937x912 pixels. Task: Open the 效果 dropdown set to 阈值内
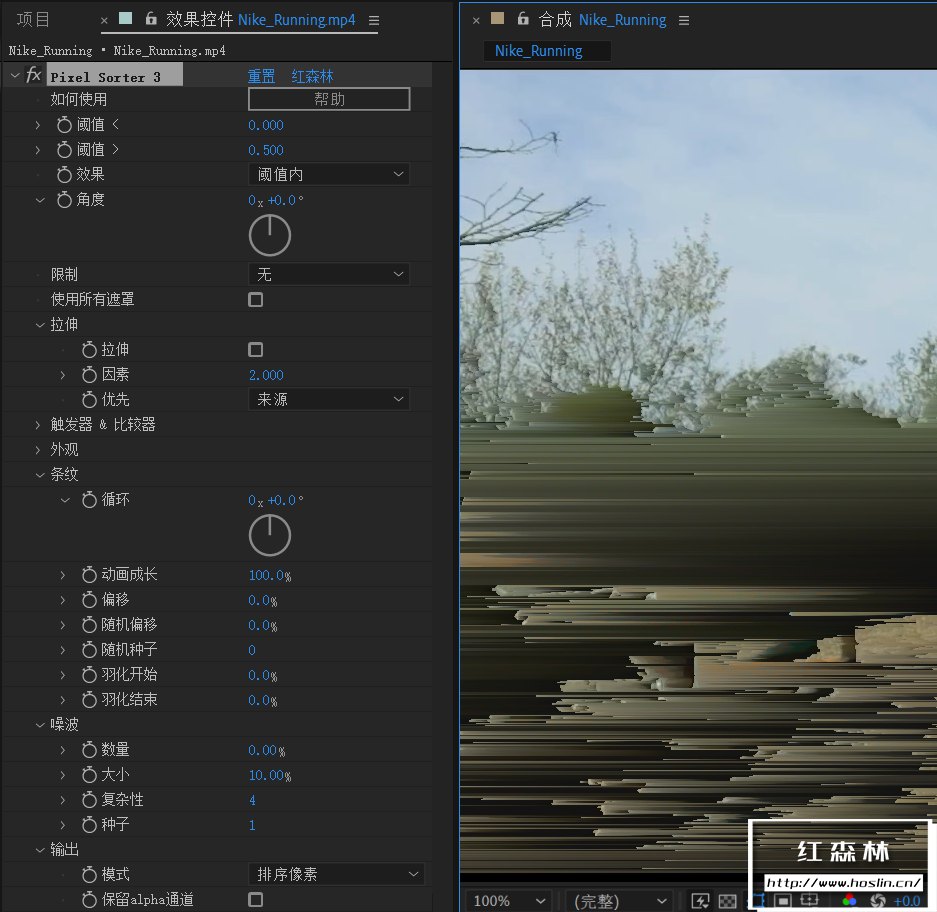329,175
